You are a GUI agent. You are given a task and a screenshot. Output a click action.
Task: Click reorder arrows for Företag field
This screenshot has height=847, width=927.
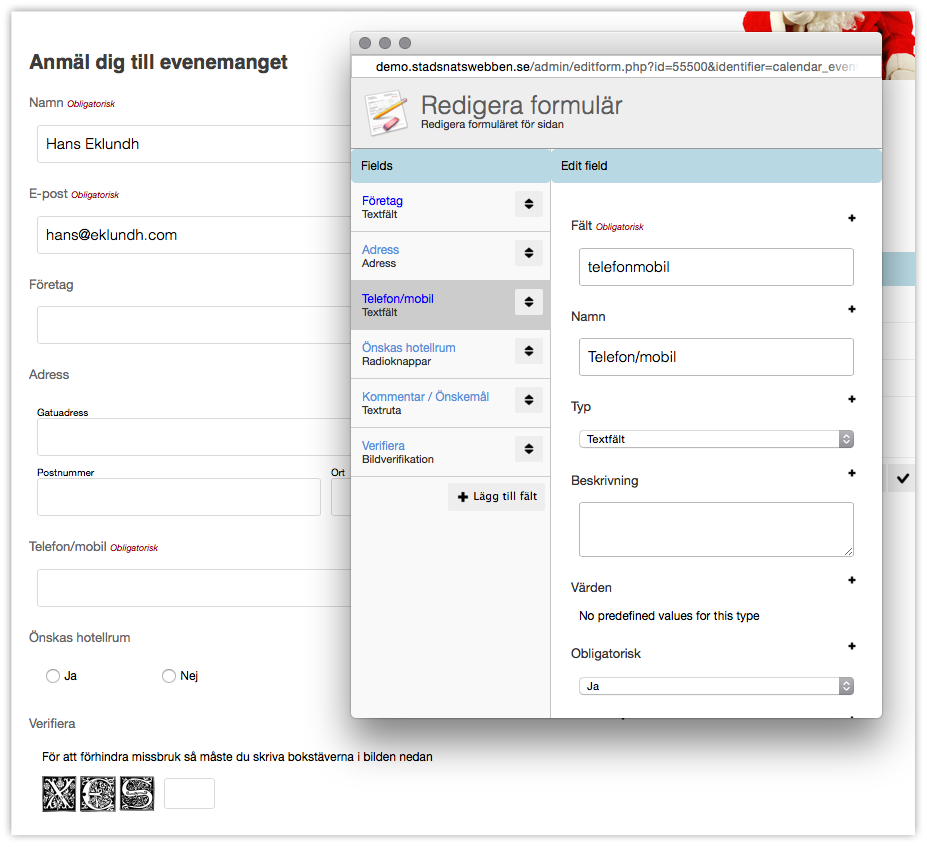click(x=529, y=204)
